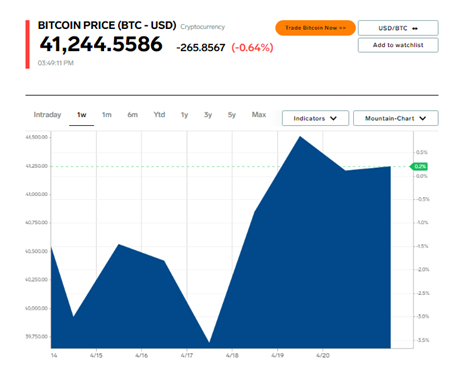Display the Max chart range
The width and height of the screenshot is (466, 383).
[x=259, y=115]
